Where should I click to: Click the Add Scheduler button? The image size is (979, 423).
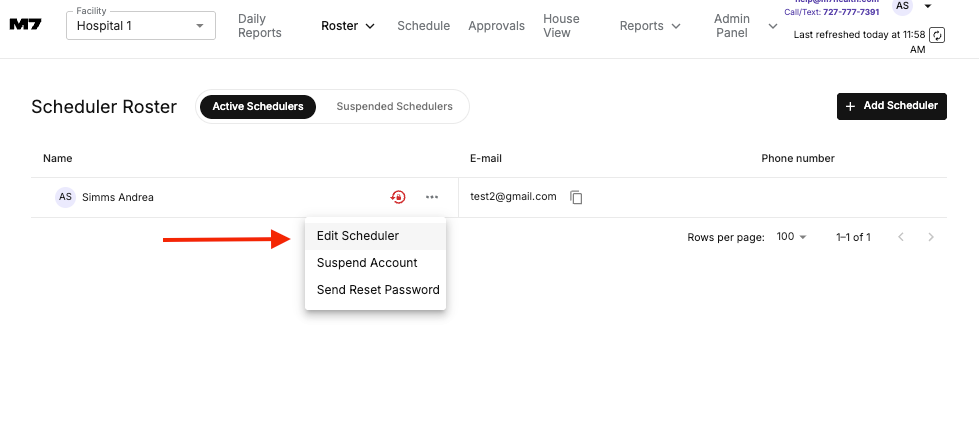(x=891, y=106)
